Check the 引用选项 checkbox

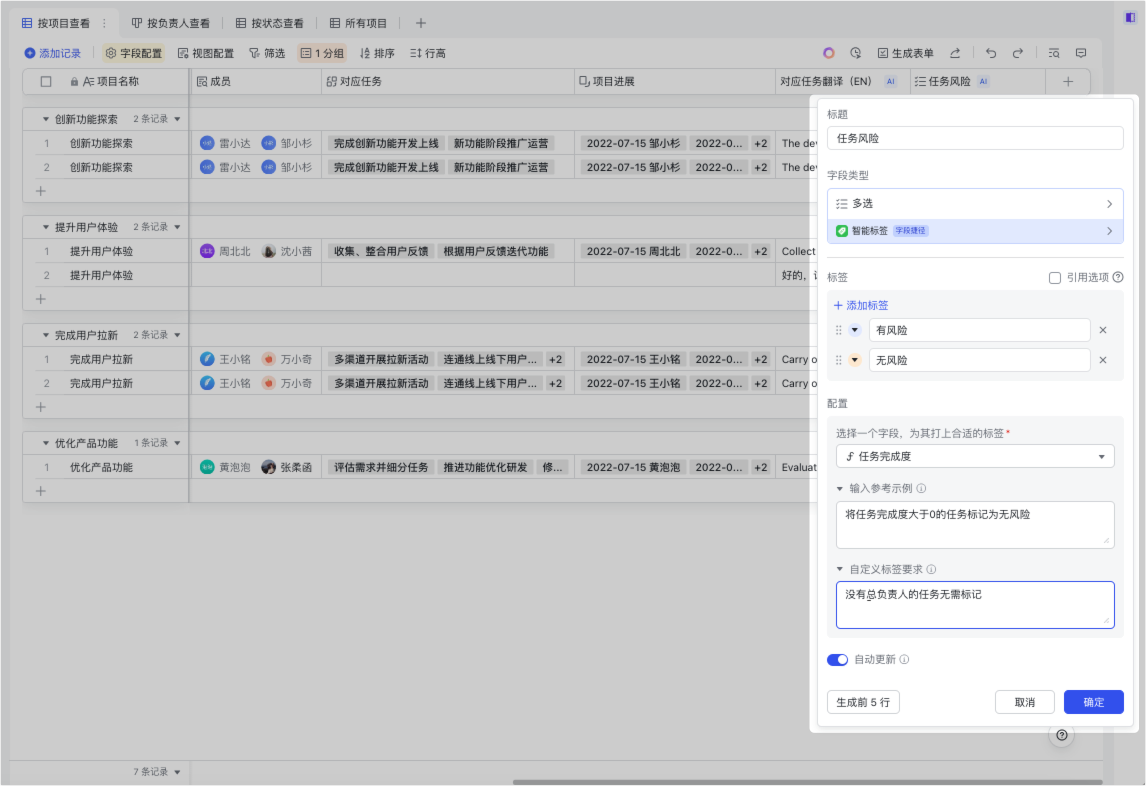pyautogui.click(x=1055, y=278)
